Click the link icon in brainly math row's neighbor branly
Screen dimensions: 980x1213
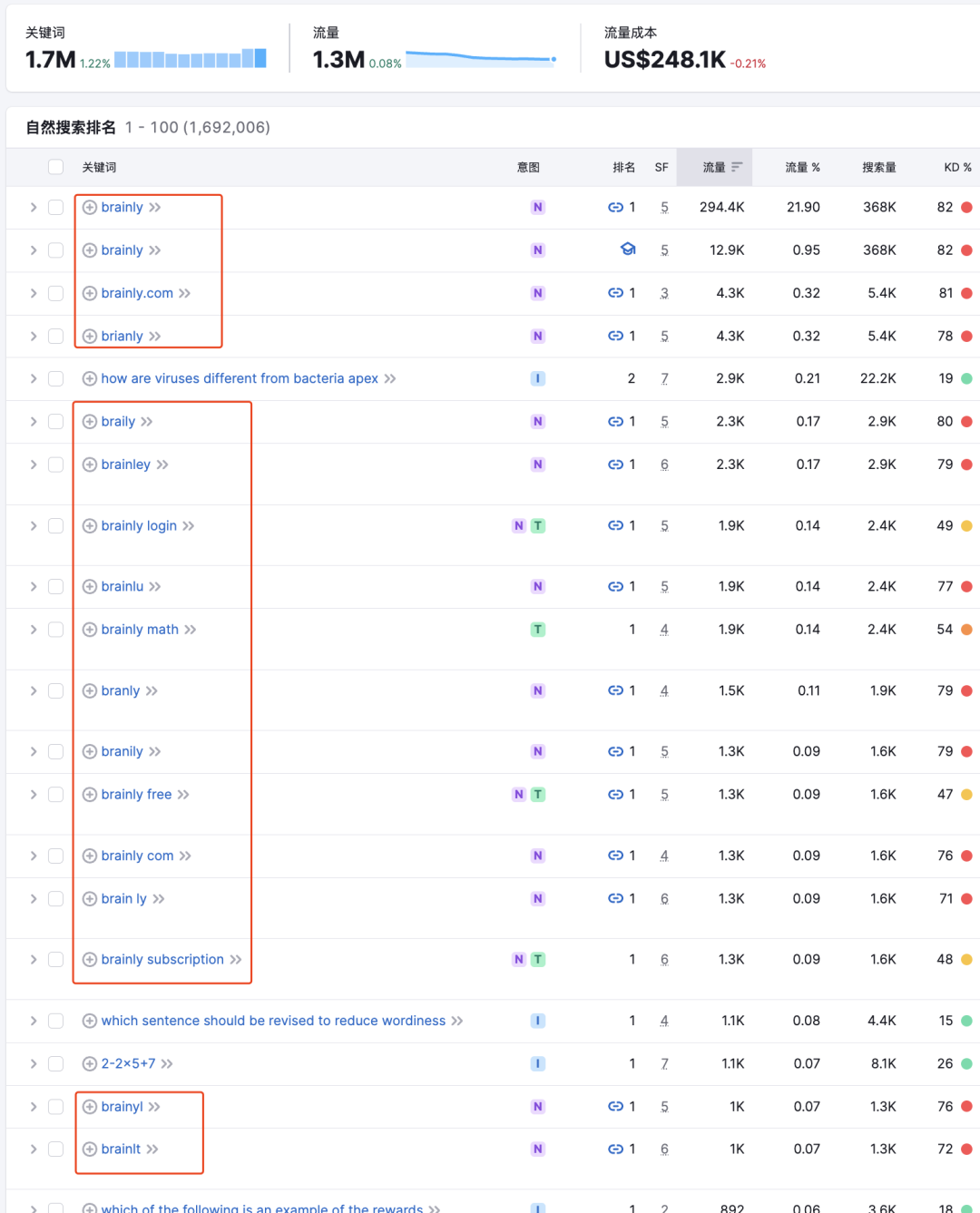pyautogui.click(x=615, y=691)
